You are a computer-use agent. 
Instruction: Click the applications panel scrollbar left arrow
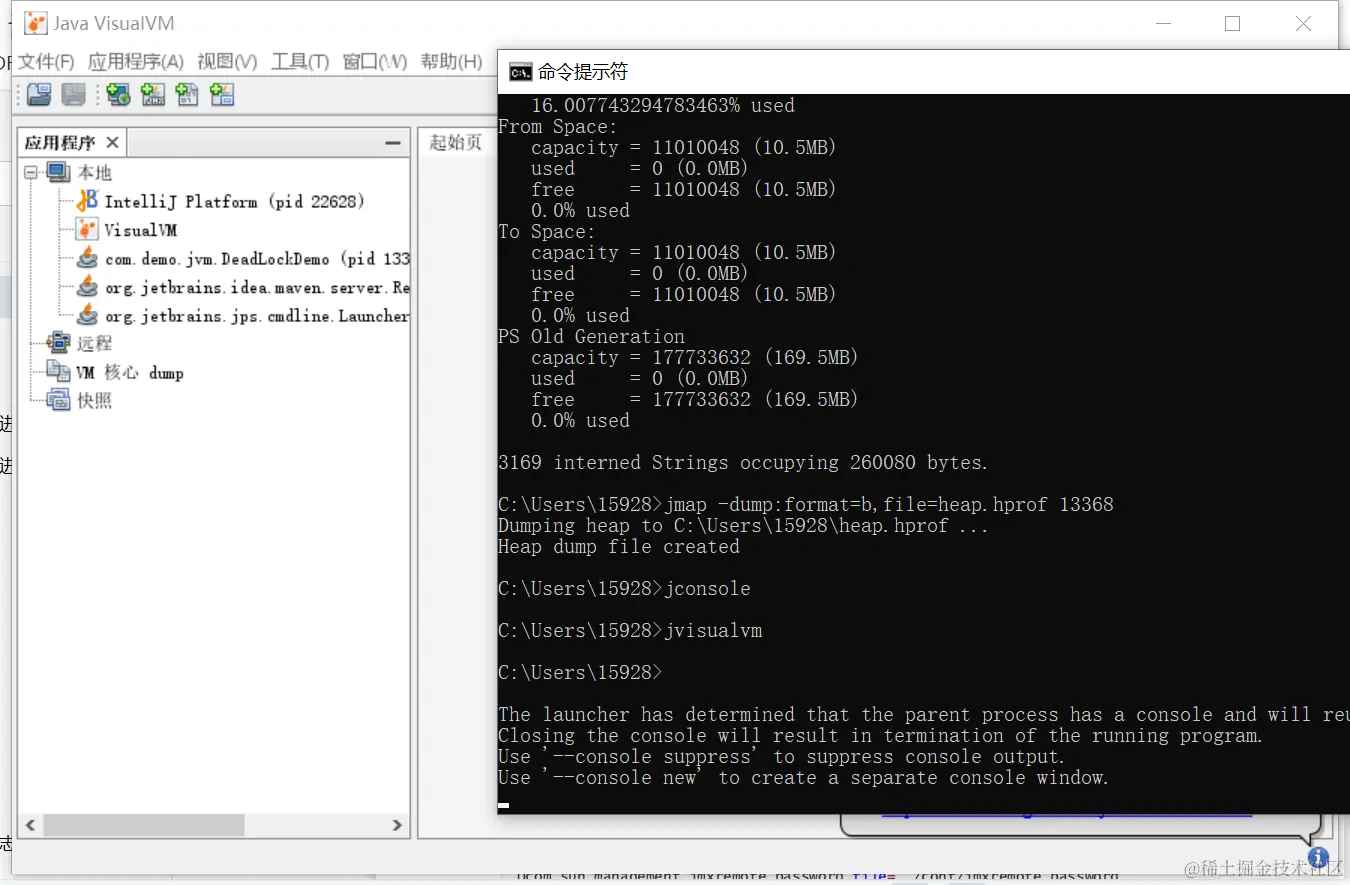(x=30, y=826)
